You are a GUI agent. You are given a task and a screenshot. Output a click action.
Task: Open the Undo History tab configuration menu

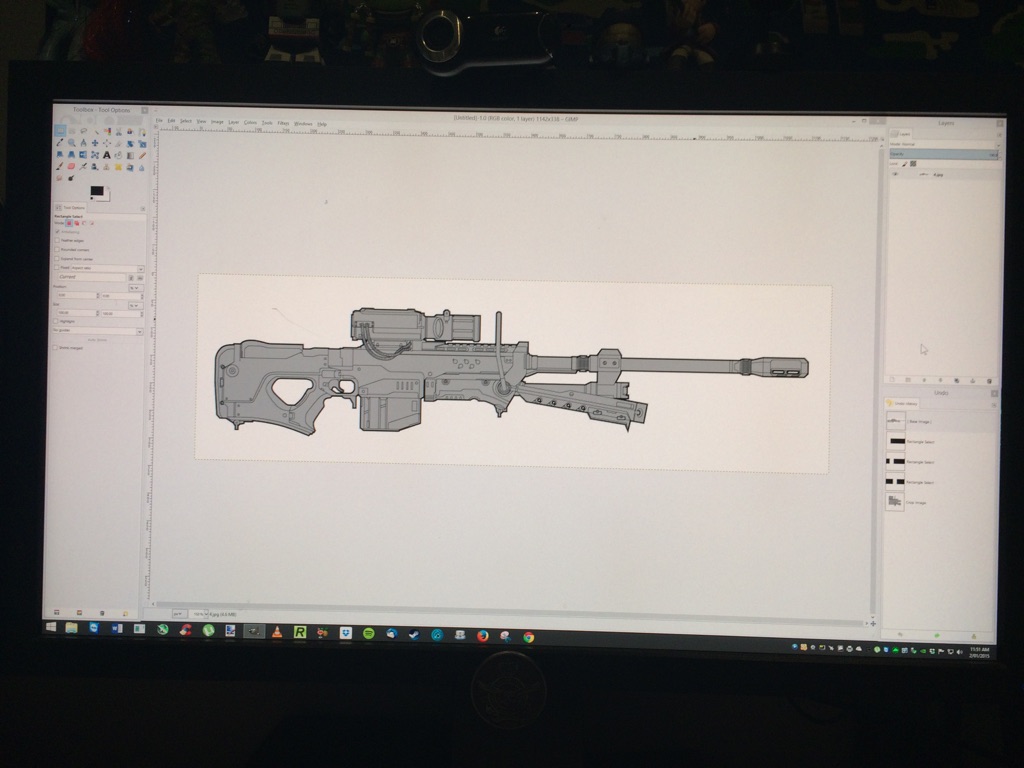coord(994,405)
